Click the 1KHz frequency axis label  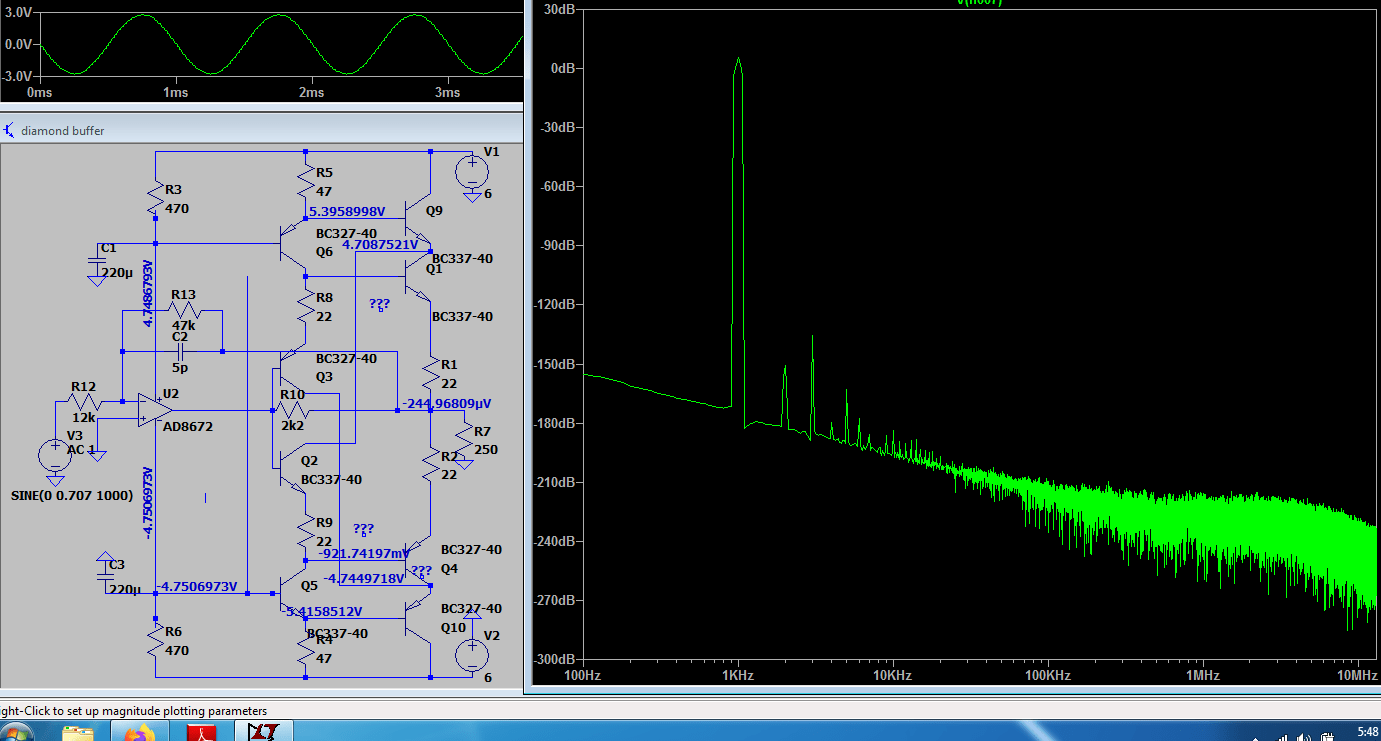click(737, 676)
